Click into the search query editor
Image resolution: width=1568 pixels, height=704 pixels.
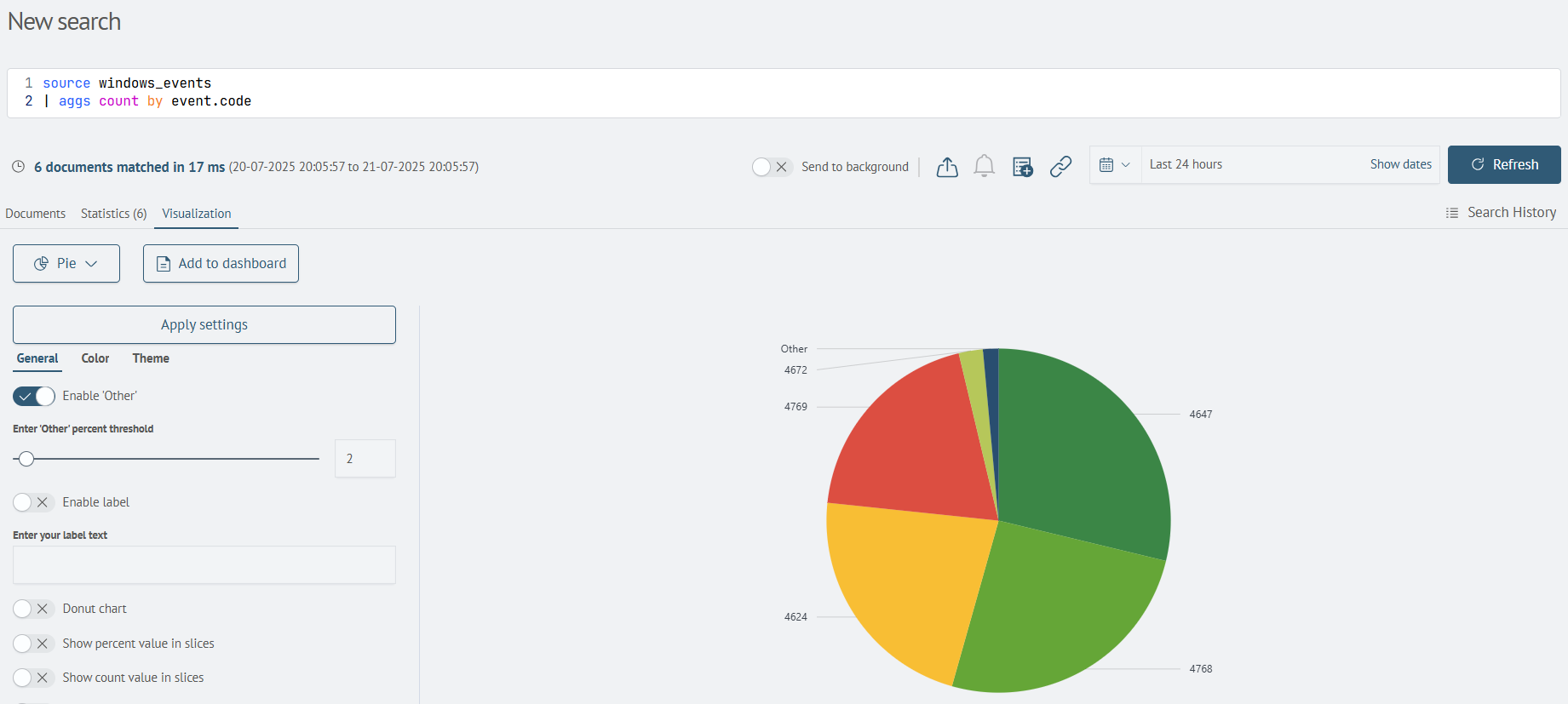point(784,93)
